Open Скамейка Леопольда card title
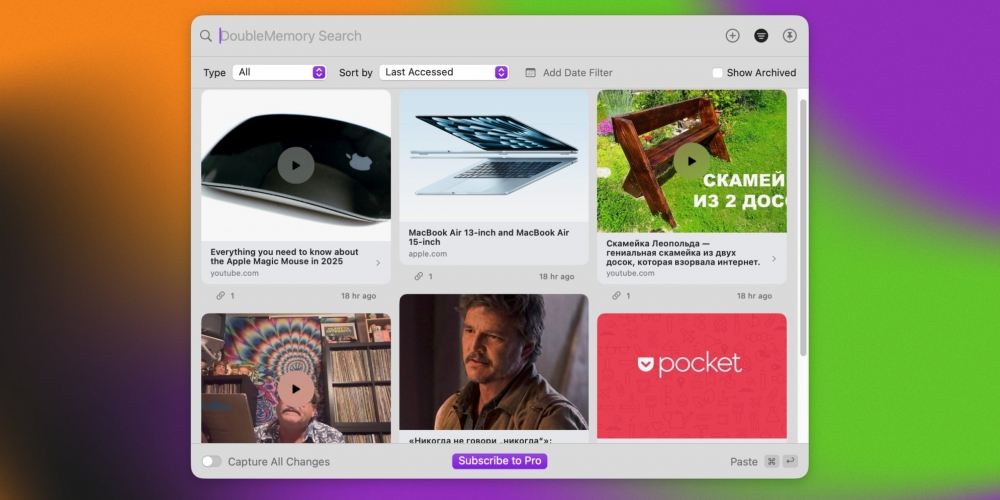Viewport: 1000px width, 500px height. [x=683, y=253]
